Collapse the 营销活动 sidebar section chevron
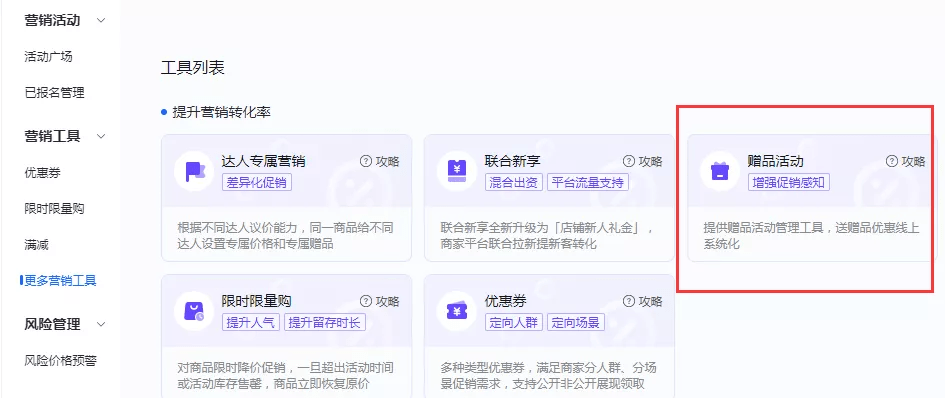The image size is (945, 398). (101, 20)
